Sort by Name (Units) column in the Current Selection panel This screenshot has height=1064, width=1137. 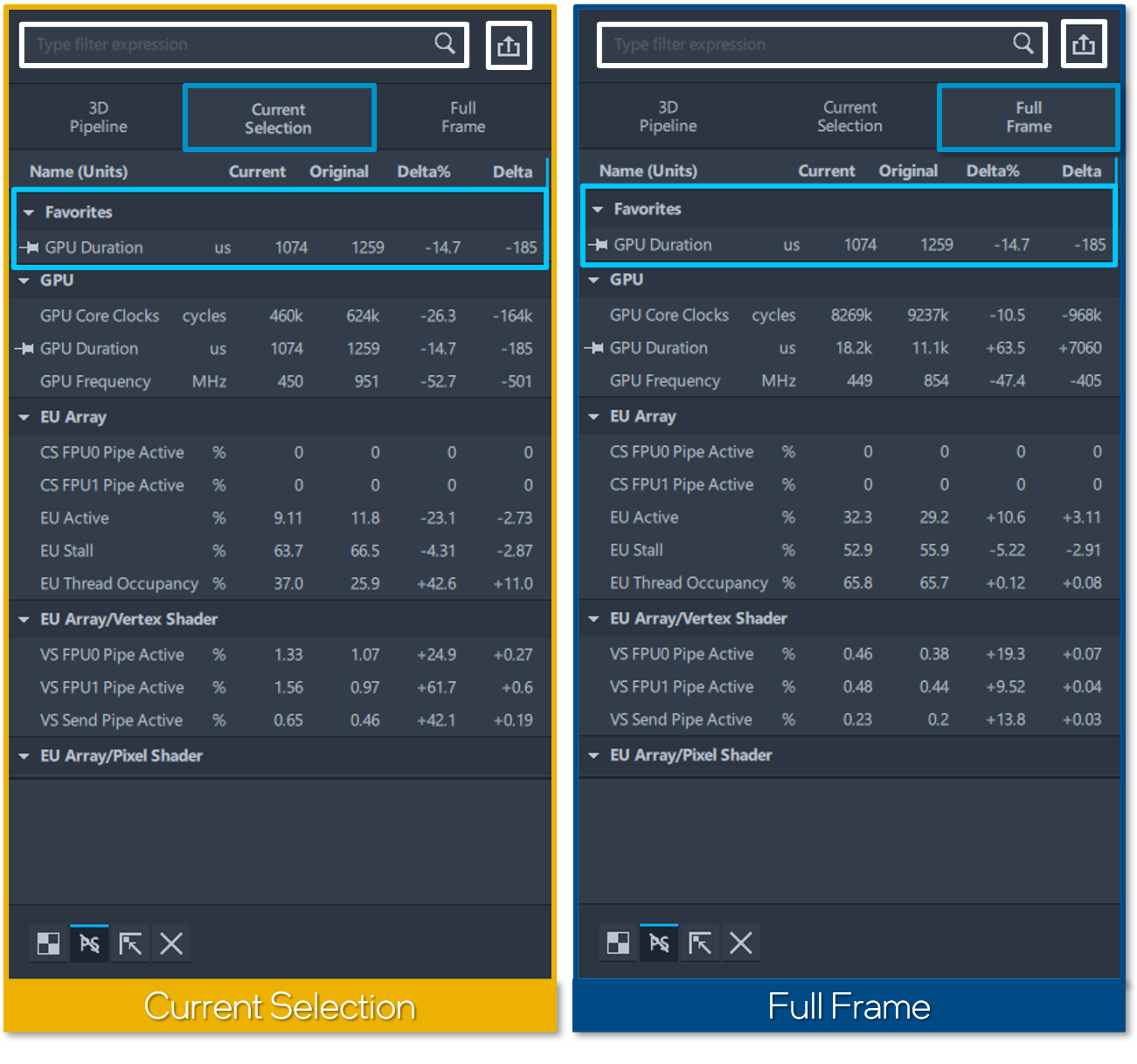(x=79, y=172)
